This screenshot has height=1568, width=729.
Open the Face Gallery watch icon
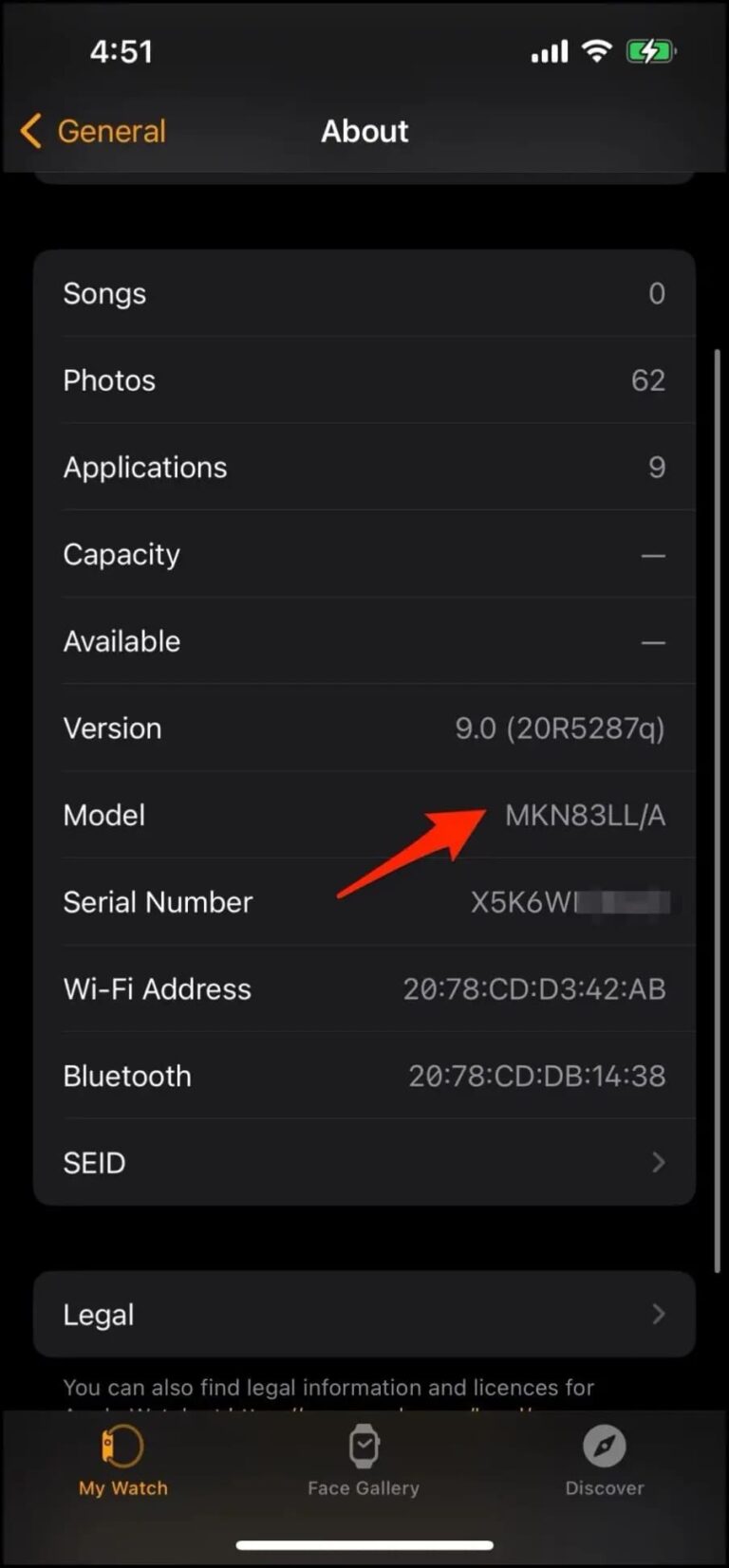coord(364,1446)
